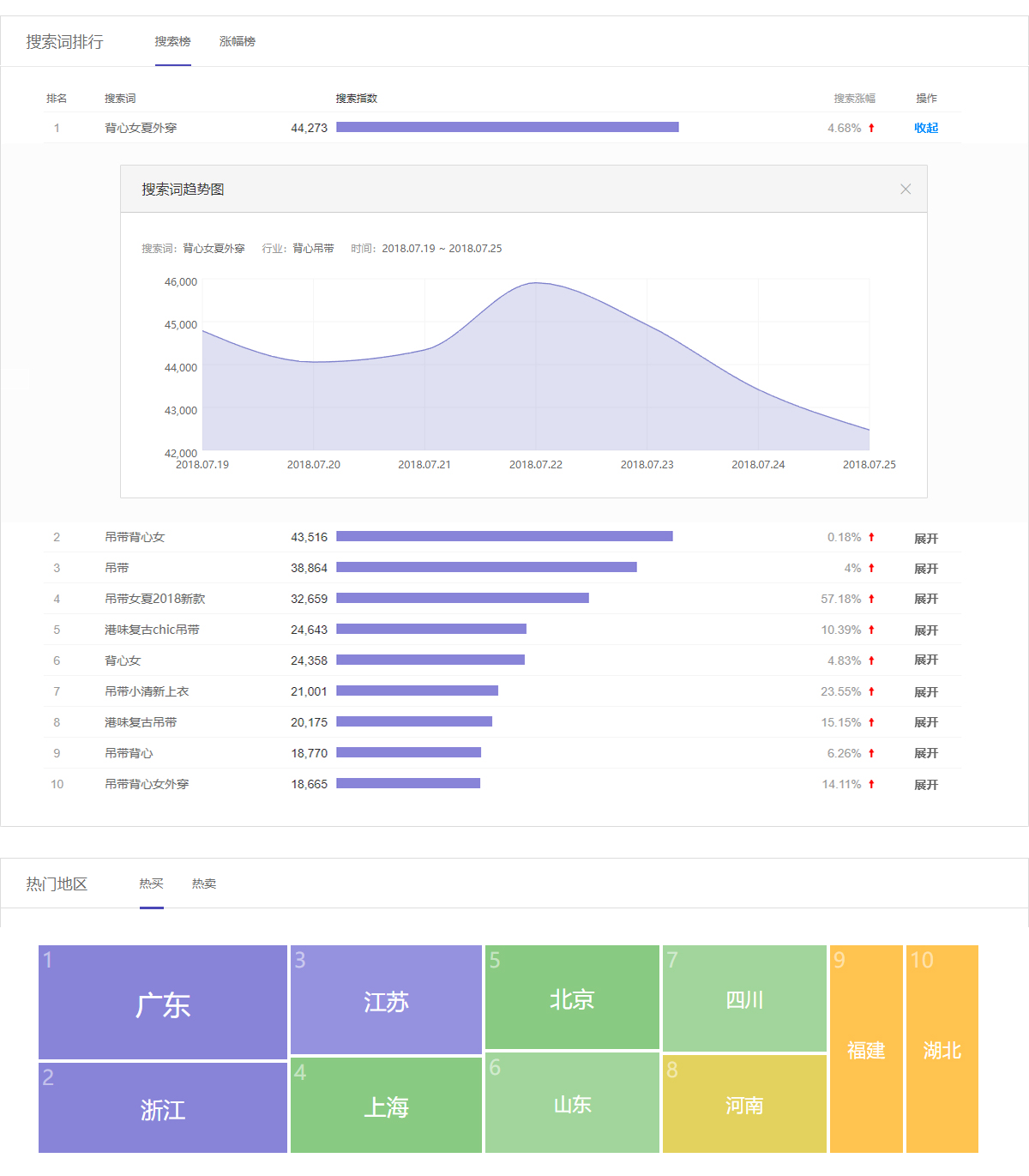Click the 搜索涨幅 column header
This screenshot has width=1029, height=1176.
pyautogui.click(x=854, y=99)
